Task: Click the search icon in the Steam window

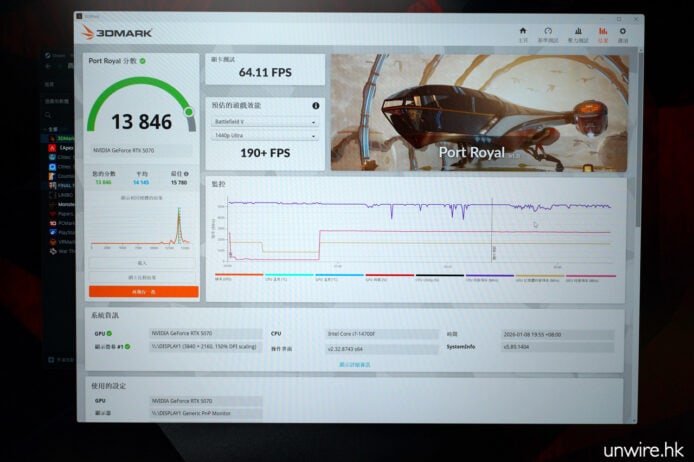Action: [x=48, y=115]
